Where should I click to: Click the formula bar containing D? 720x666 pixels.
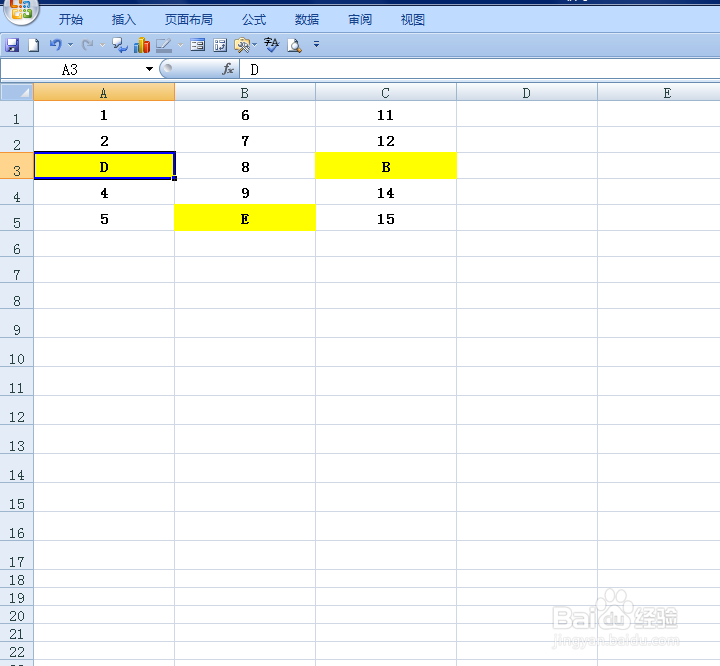(479, 69)
